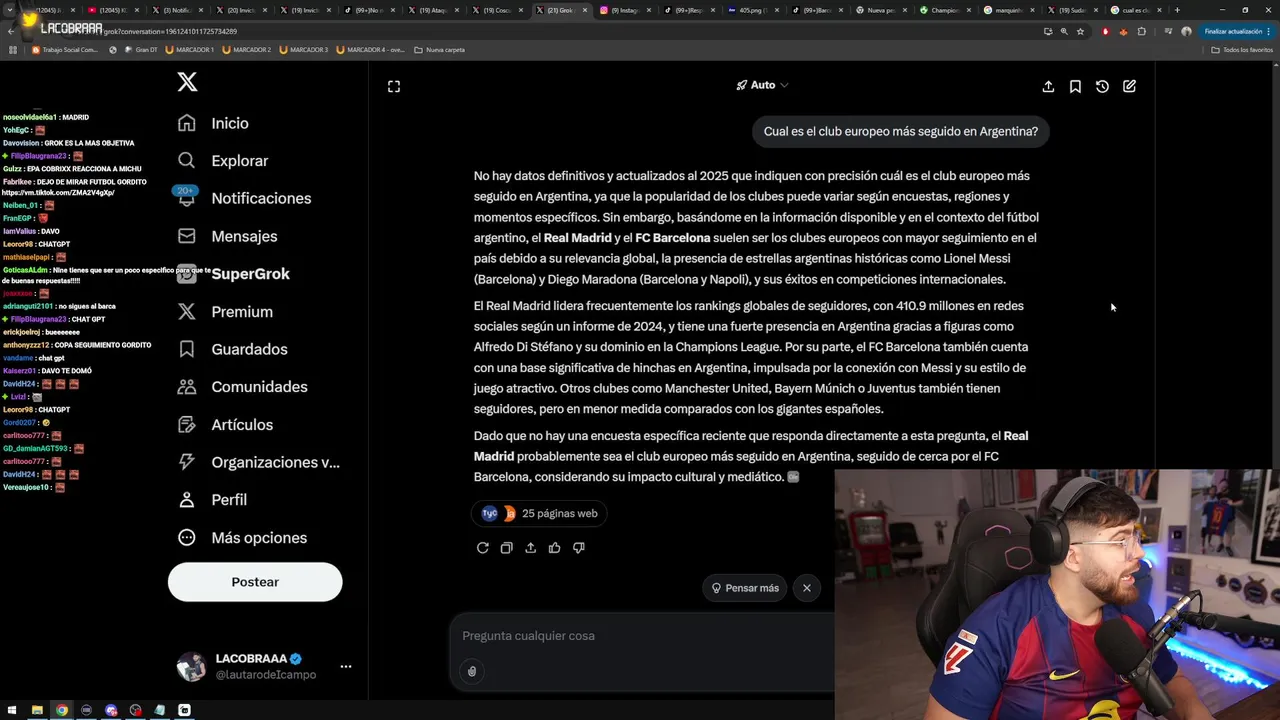This screenshot has width=1280, height=720.
Task: Click the LACOBRAAA profile avatar
Action: 191,667
